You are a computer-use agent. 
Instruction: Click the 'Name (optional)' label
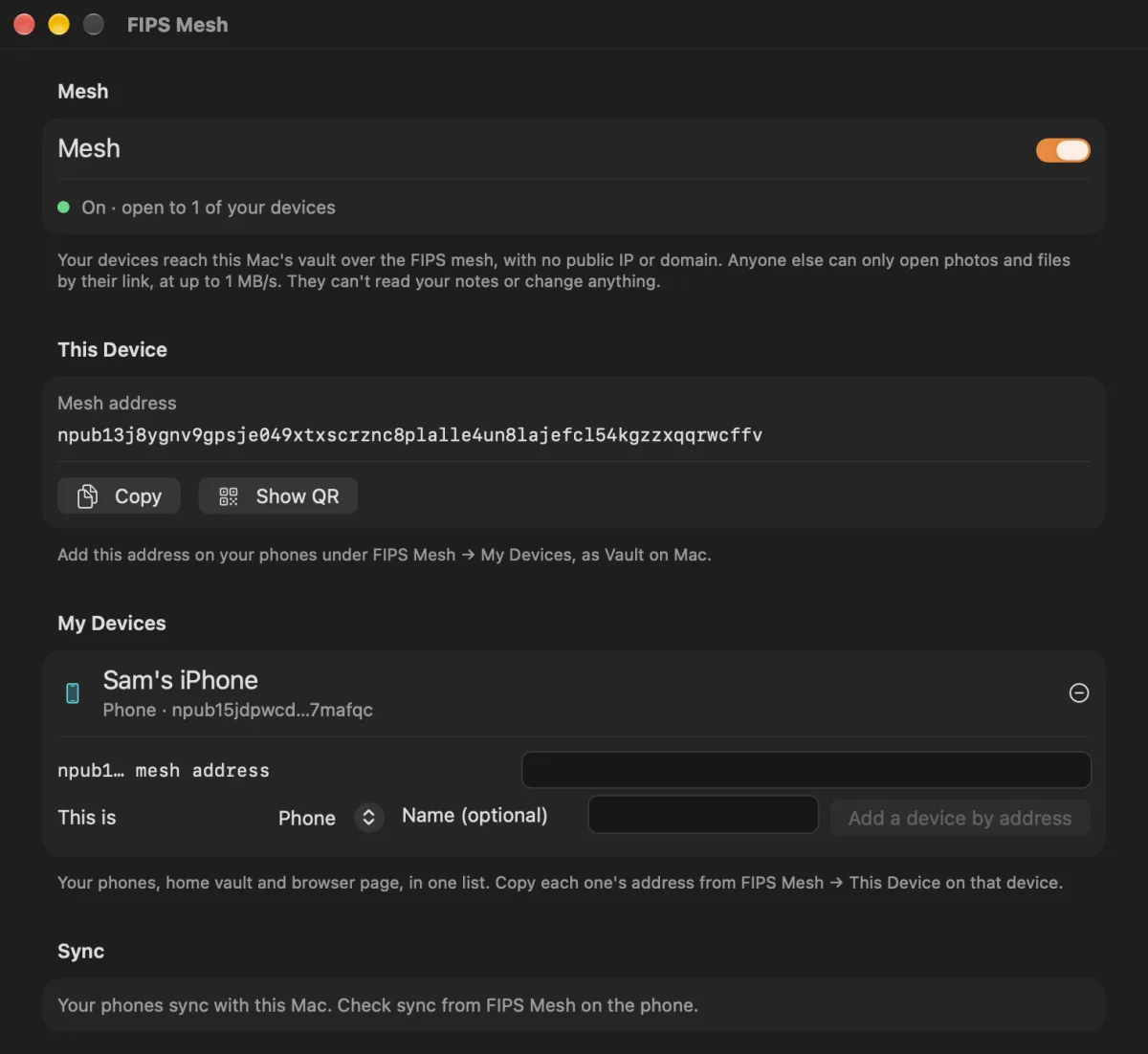tap(475, 815)
